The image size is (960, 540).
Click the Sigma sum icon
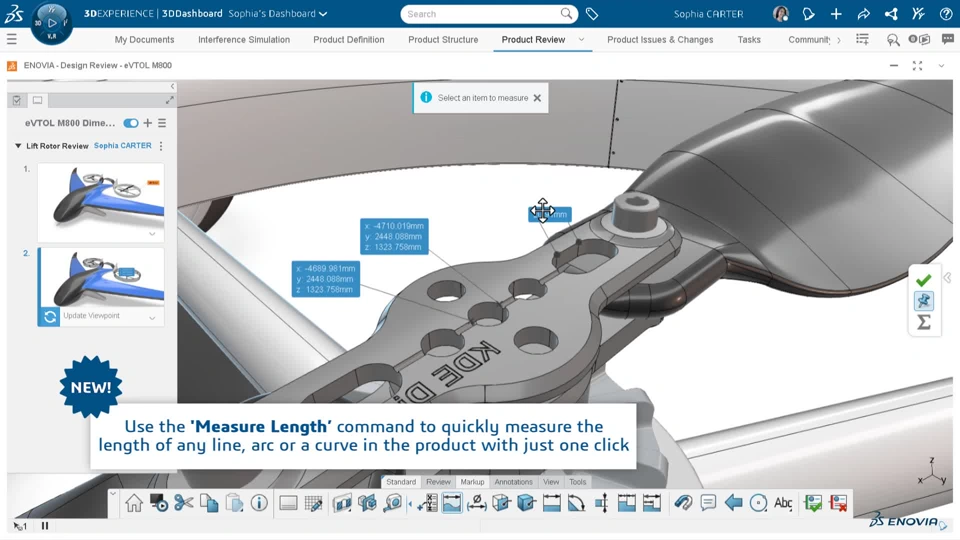click(923, 322)
